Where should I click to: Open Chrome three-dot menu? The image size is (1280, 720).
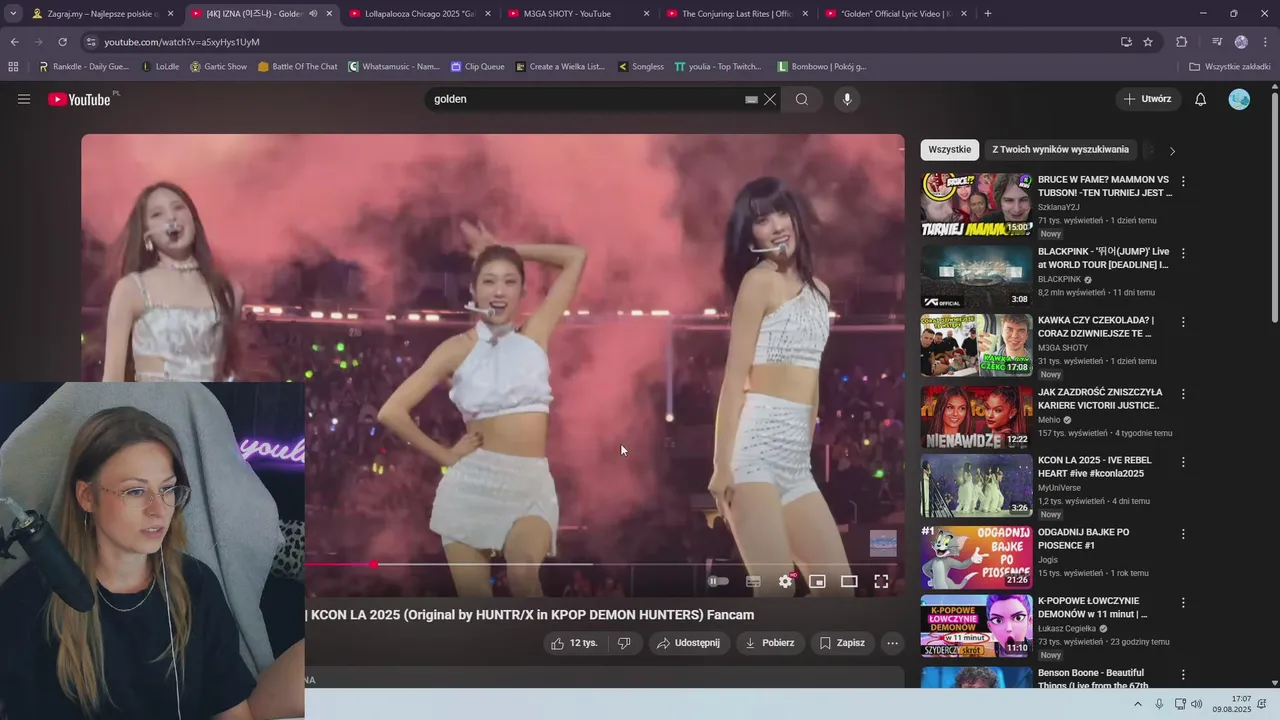click(x=1264, y=42)
